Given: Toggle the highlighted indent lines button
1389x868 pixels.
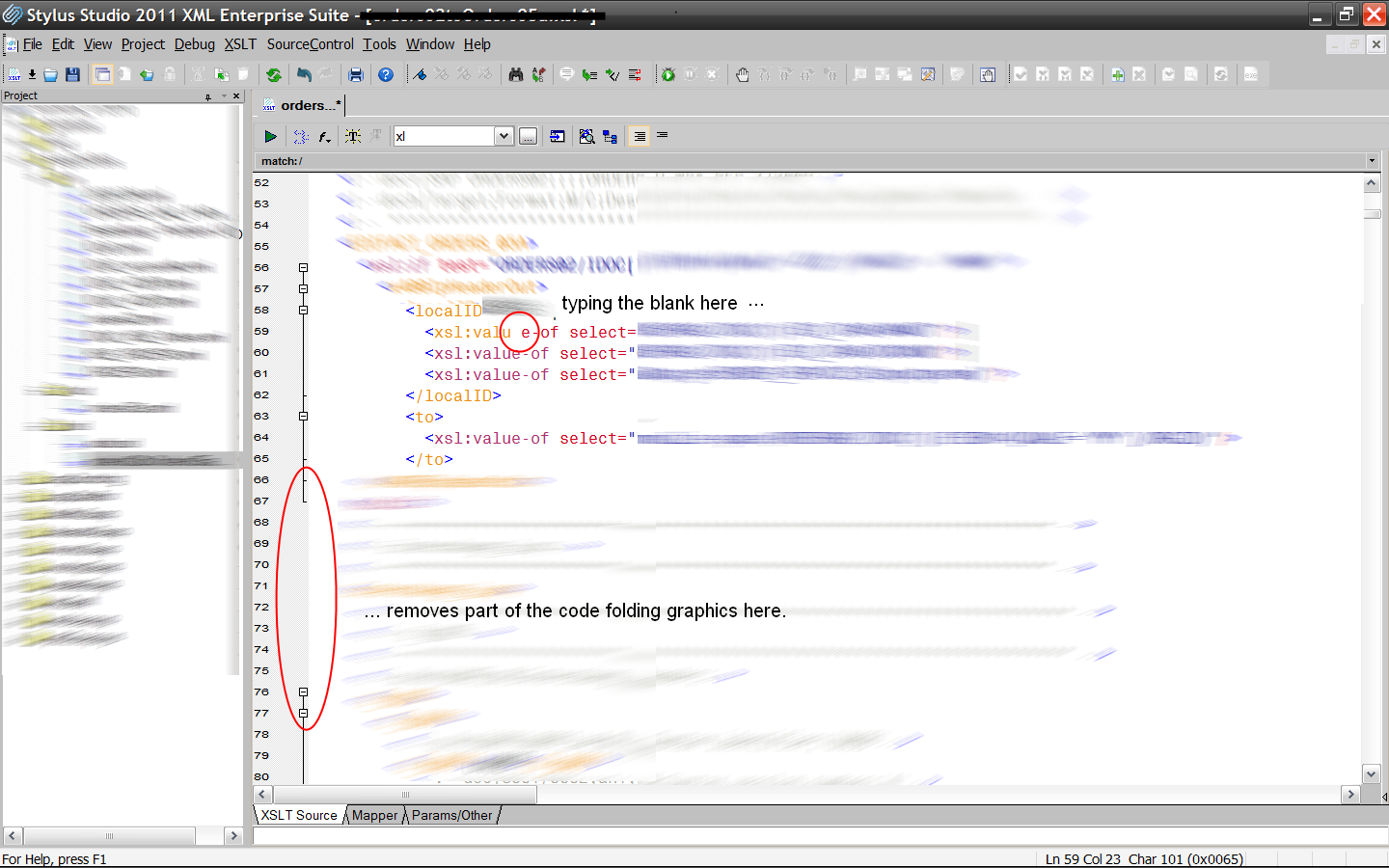Looking at the screenshot, I should tap(640, 137).
